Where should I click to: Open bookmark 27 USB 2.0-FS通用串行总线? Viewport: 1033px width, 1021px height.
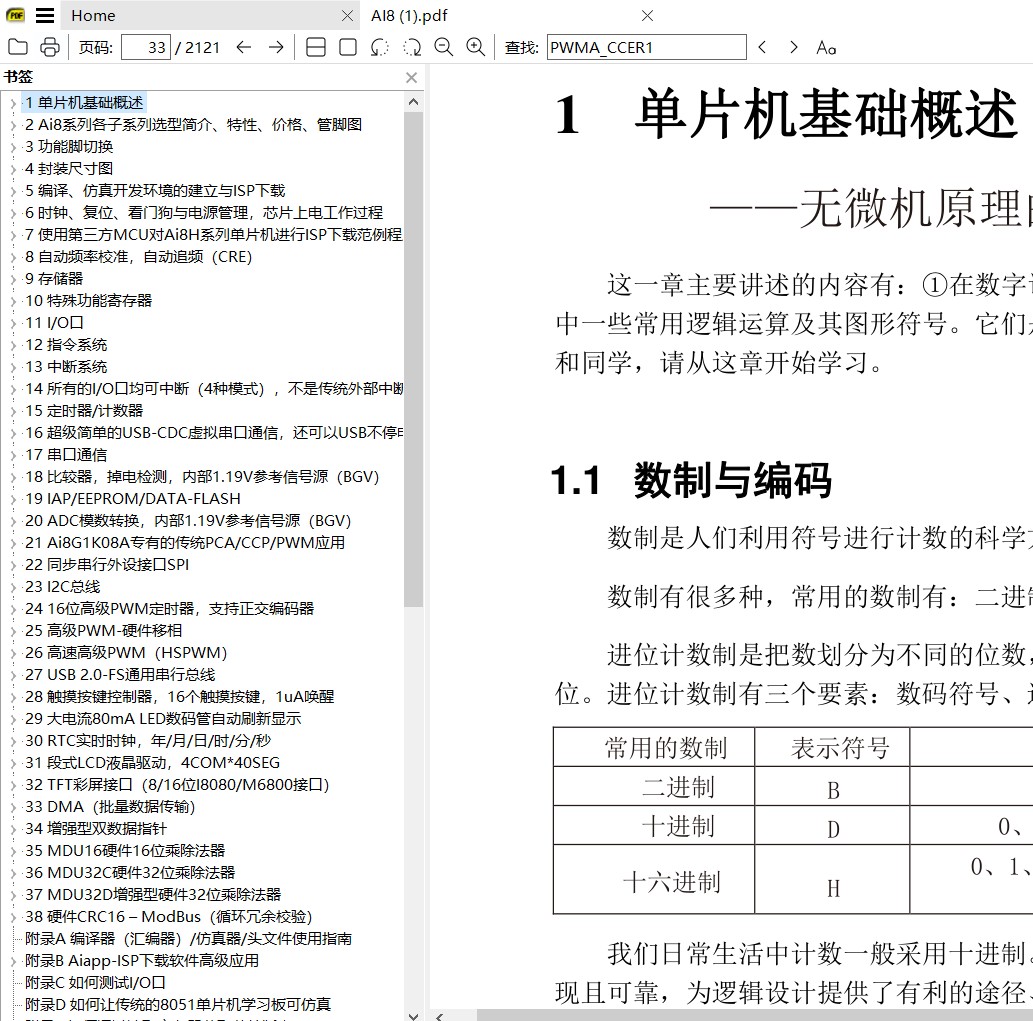click(x=120, y=675)
